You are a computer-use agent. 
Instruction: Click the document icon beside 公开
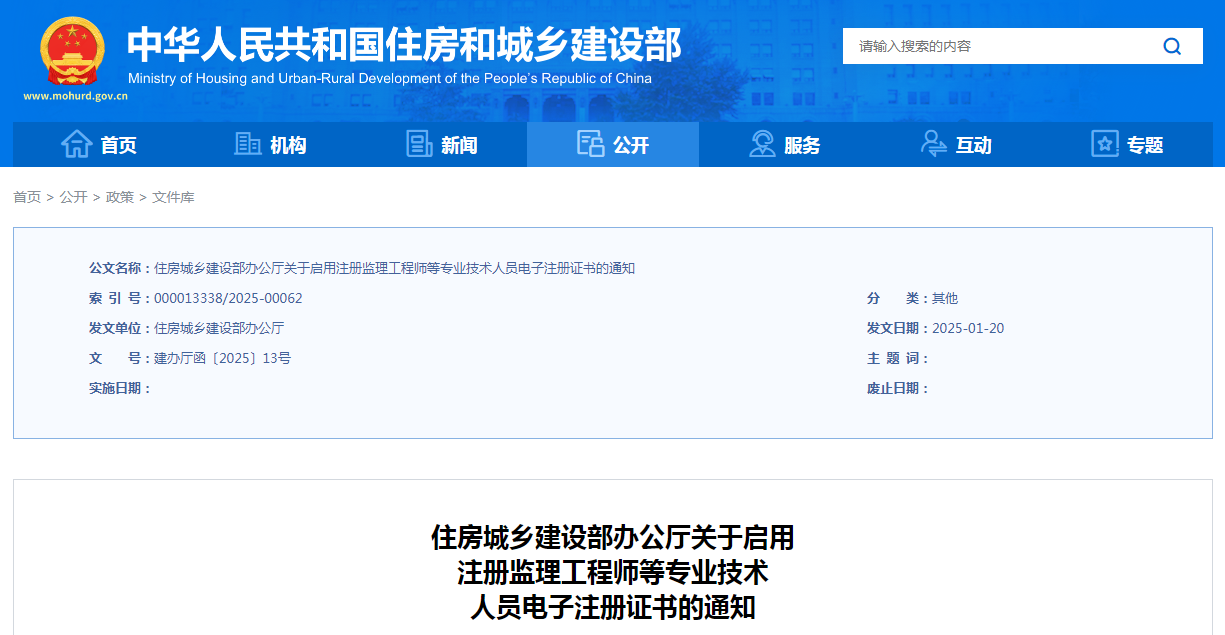(590, 144)
